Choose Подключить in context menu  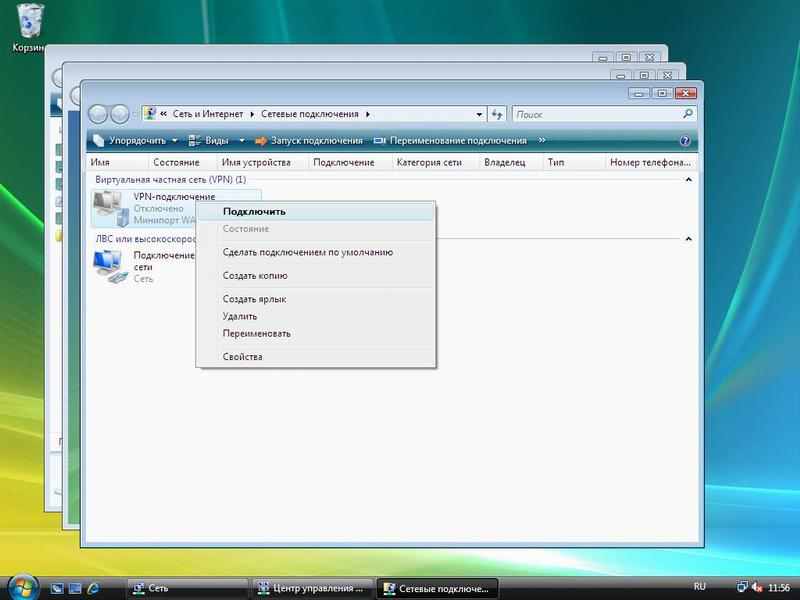pos(316,211)
